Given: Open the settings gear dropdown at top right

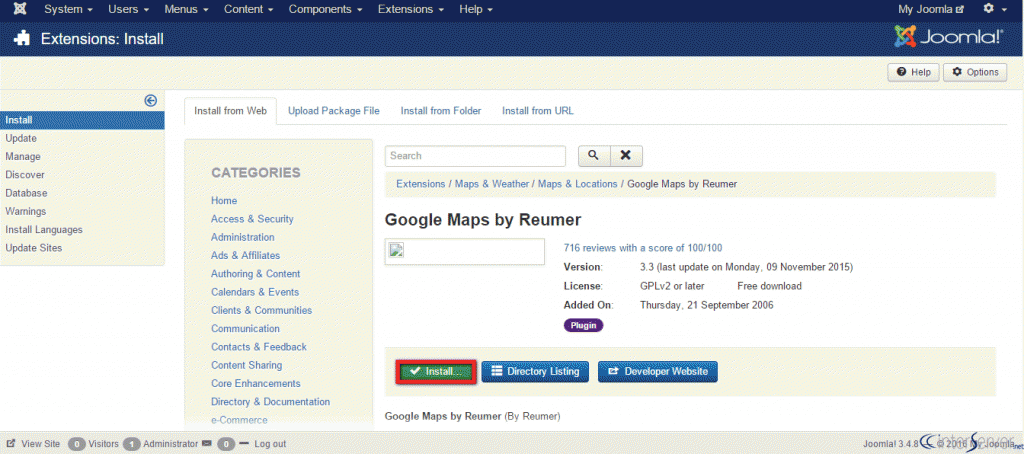Looking at the screenshot, I should [x=993, y=9].
